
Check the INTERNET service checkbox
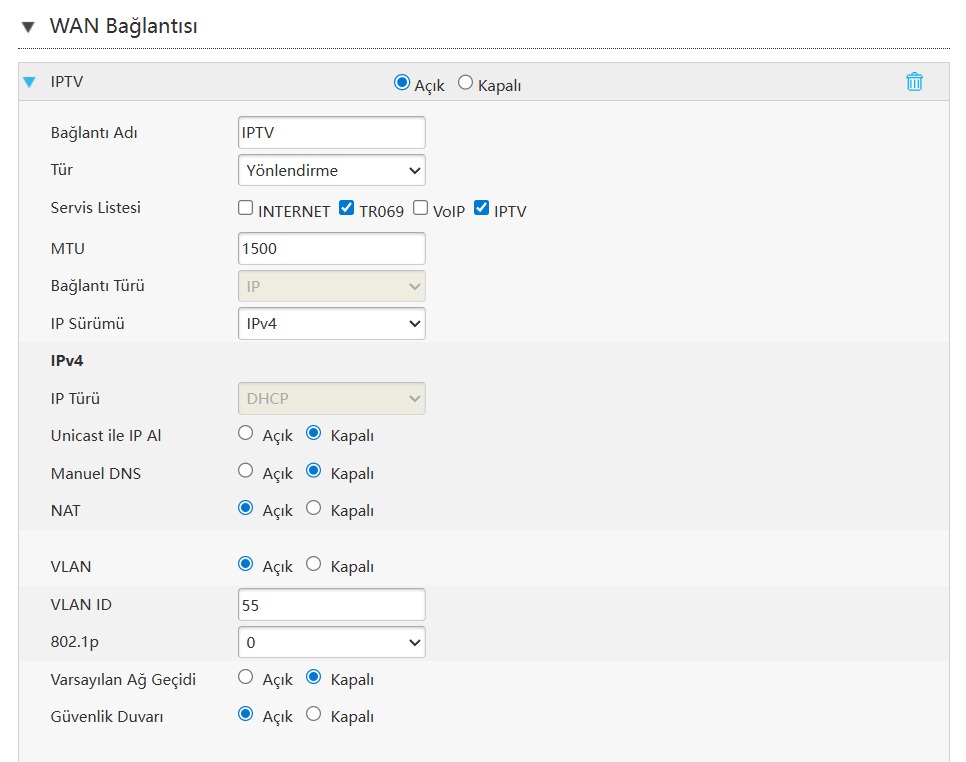[245, 209]
